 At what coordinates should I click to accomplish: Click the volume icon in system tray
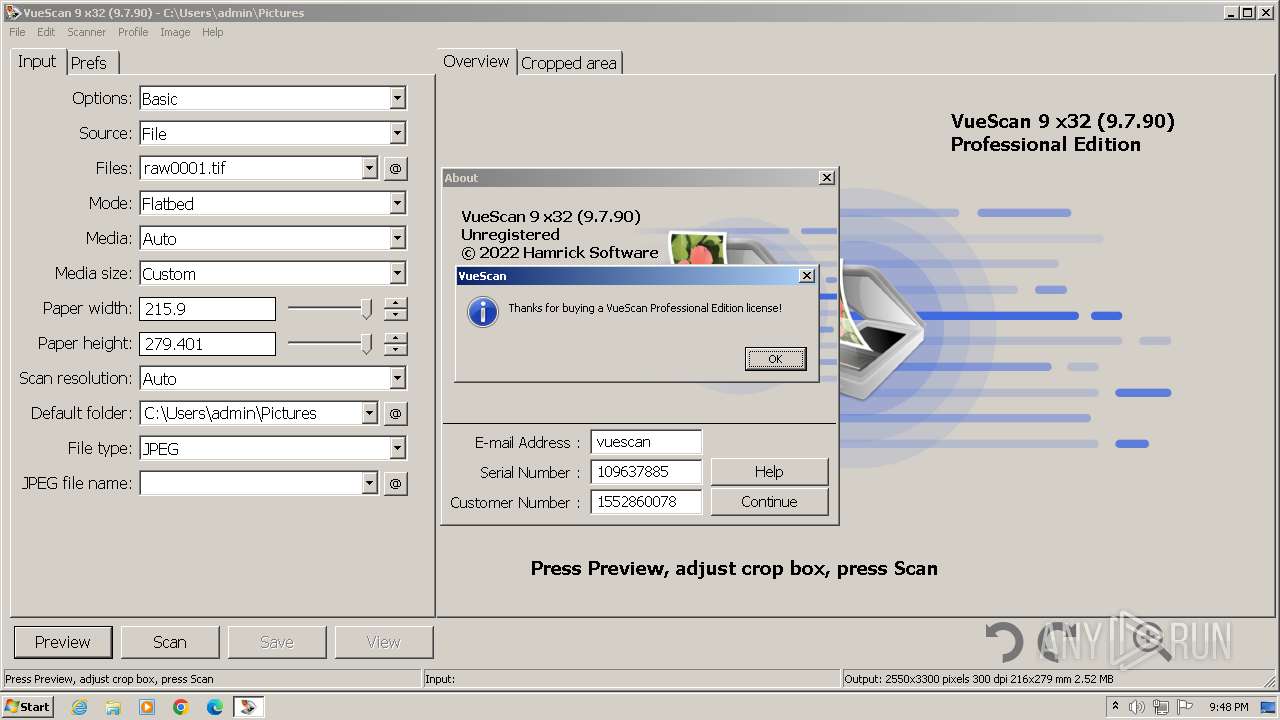pyautogui.click(x=1137, y=707)
